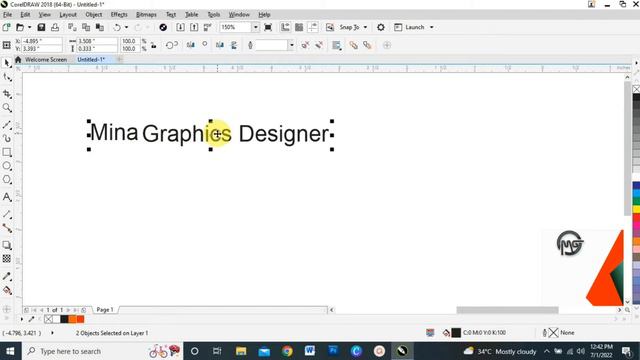Toggle the lock ratio padlock
The width and height of the screenshot is (640, 360).
[153, 45]
